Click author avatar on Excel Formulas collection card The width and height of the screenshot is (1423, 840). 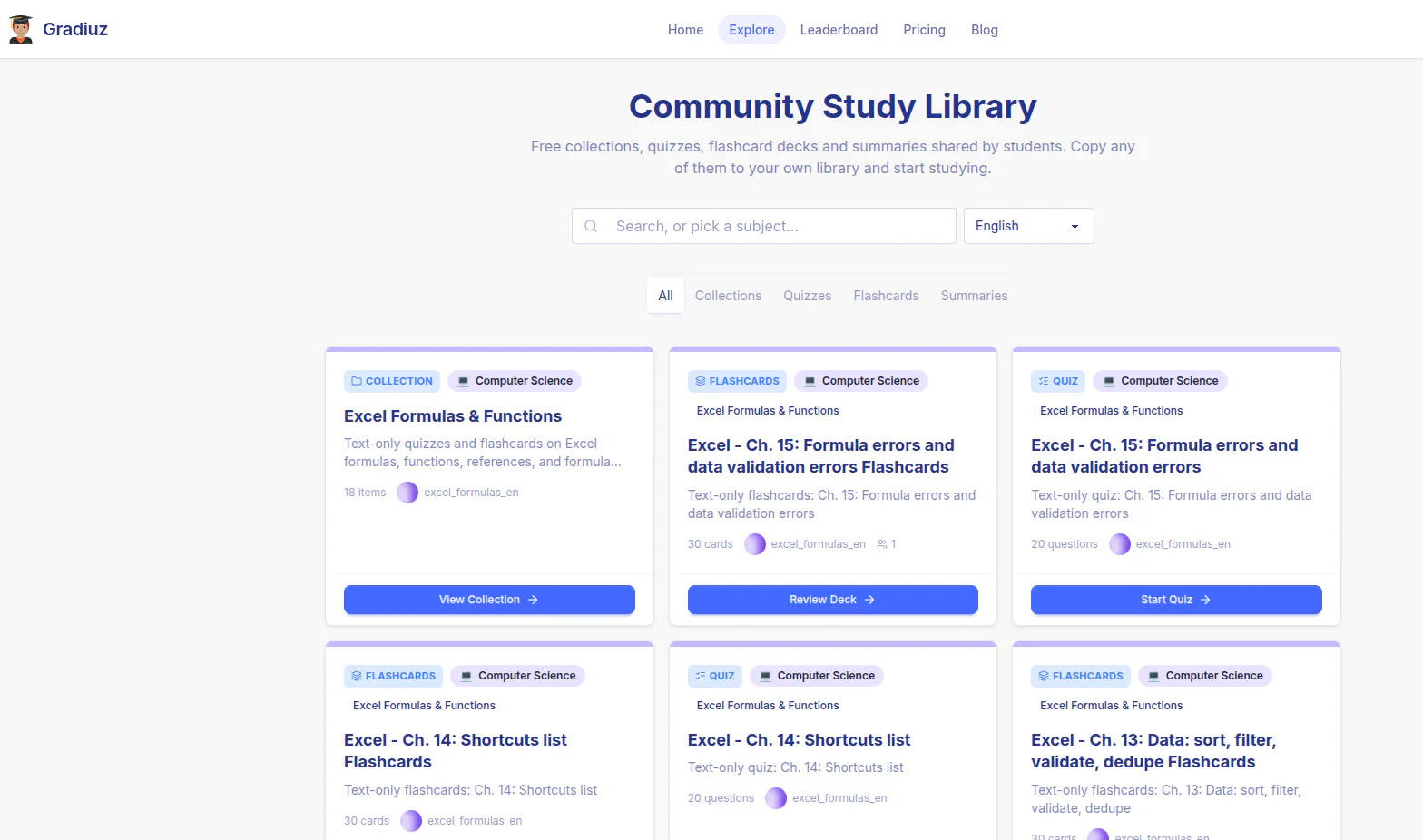(407, 493)
